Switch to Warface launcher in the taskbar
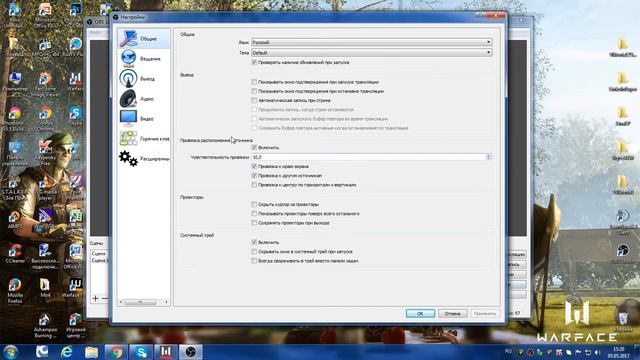Viewport: 640px width, 360px height. pos(166,352)
